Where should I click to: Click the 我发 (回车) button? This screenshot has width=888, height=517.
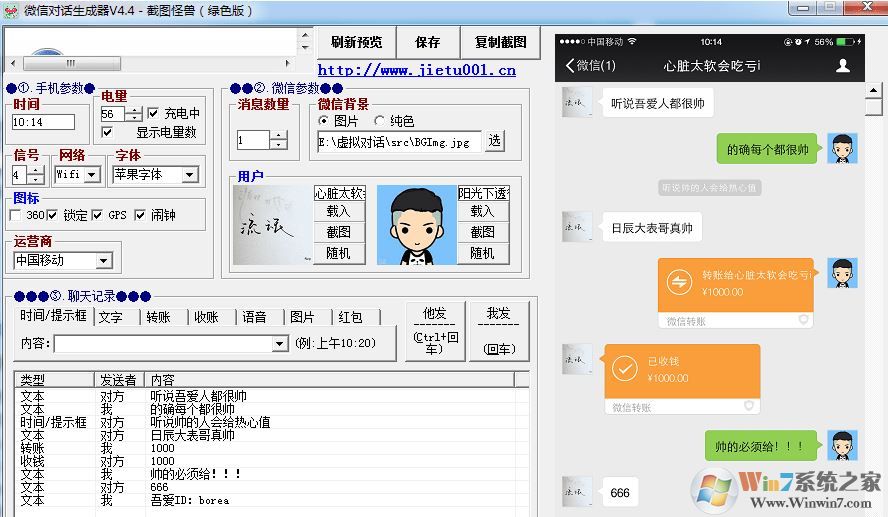click(499, 332)
